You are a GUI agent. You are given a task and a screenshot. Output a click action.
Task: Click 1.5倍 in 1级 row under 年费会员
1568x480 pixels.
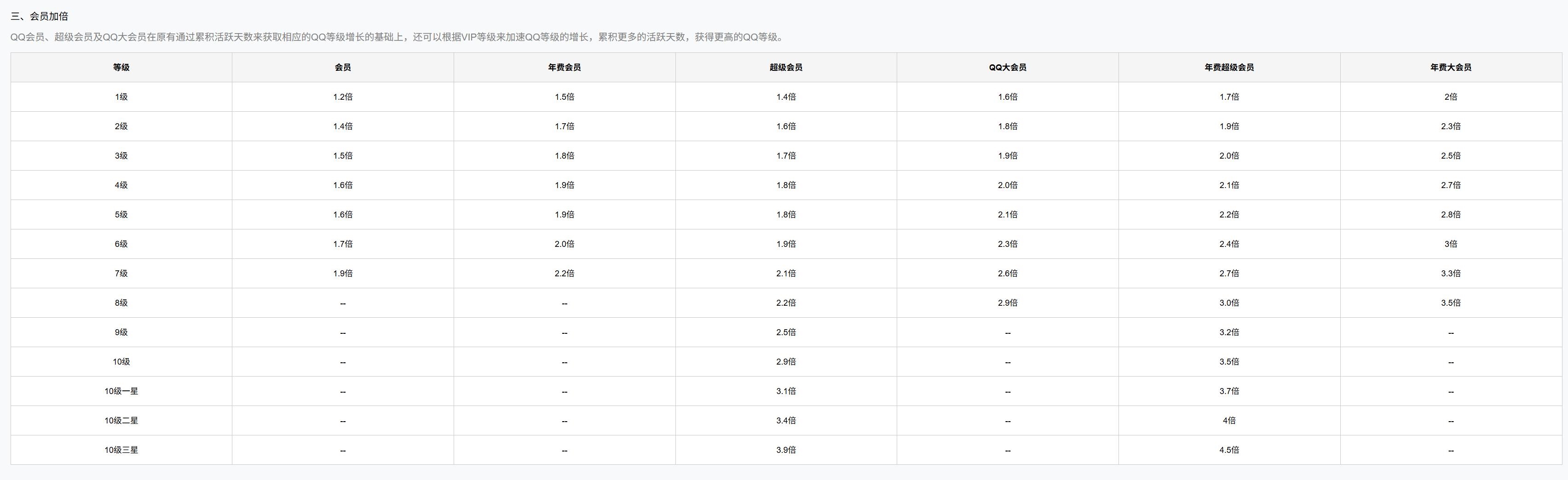pos(564,97)
